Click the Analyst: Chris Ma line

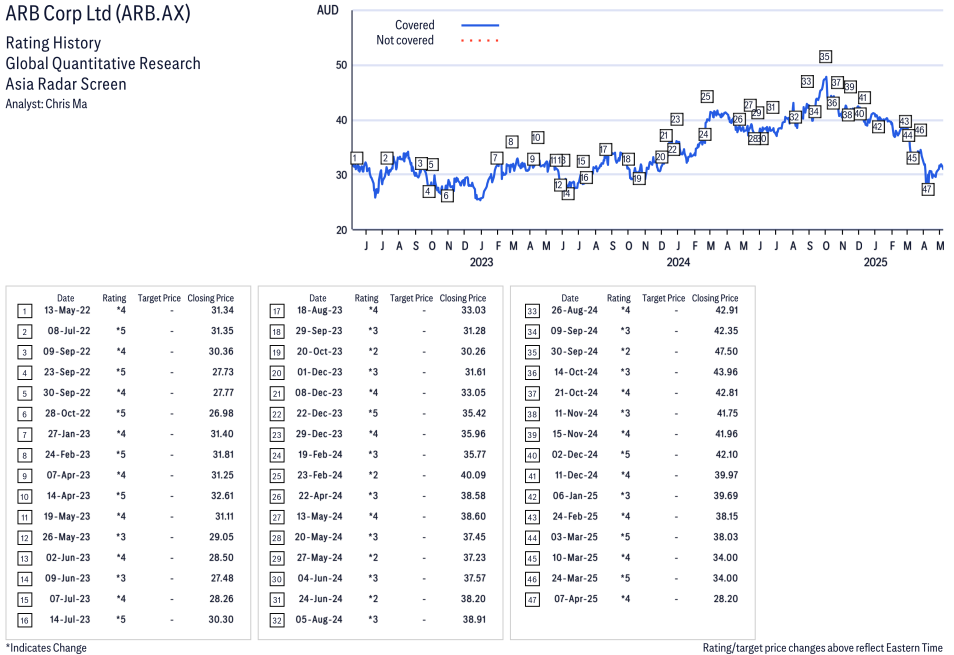[46, 104]
